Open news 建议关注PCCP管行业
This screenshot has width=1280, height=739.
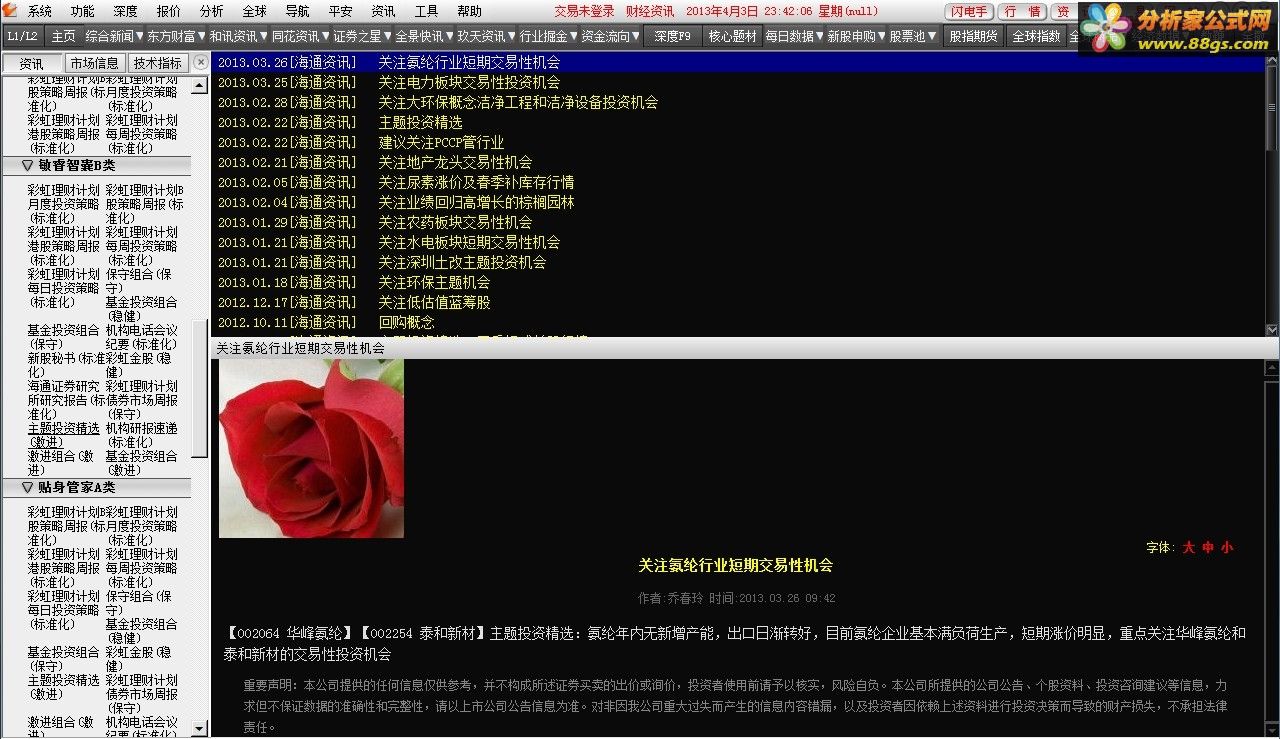point(441,142)
